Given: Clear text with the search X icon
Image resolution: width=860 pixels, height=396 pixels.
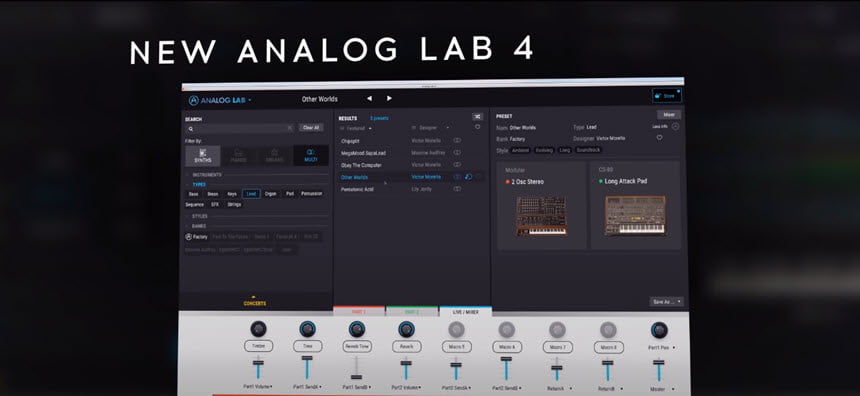Looking at the screenshot, I should click(290, 128).
